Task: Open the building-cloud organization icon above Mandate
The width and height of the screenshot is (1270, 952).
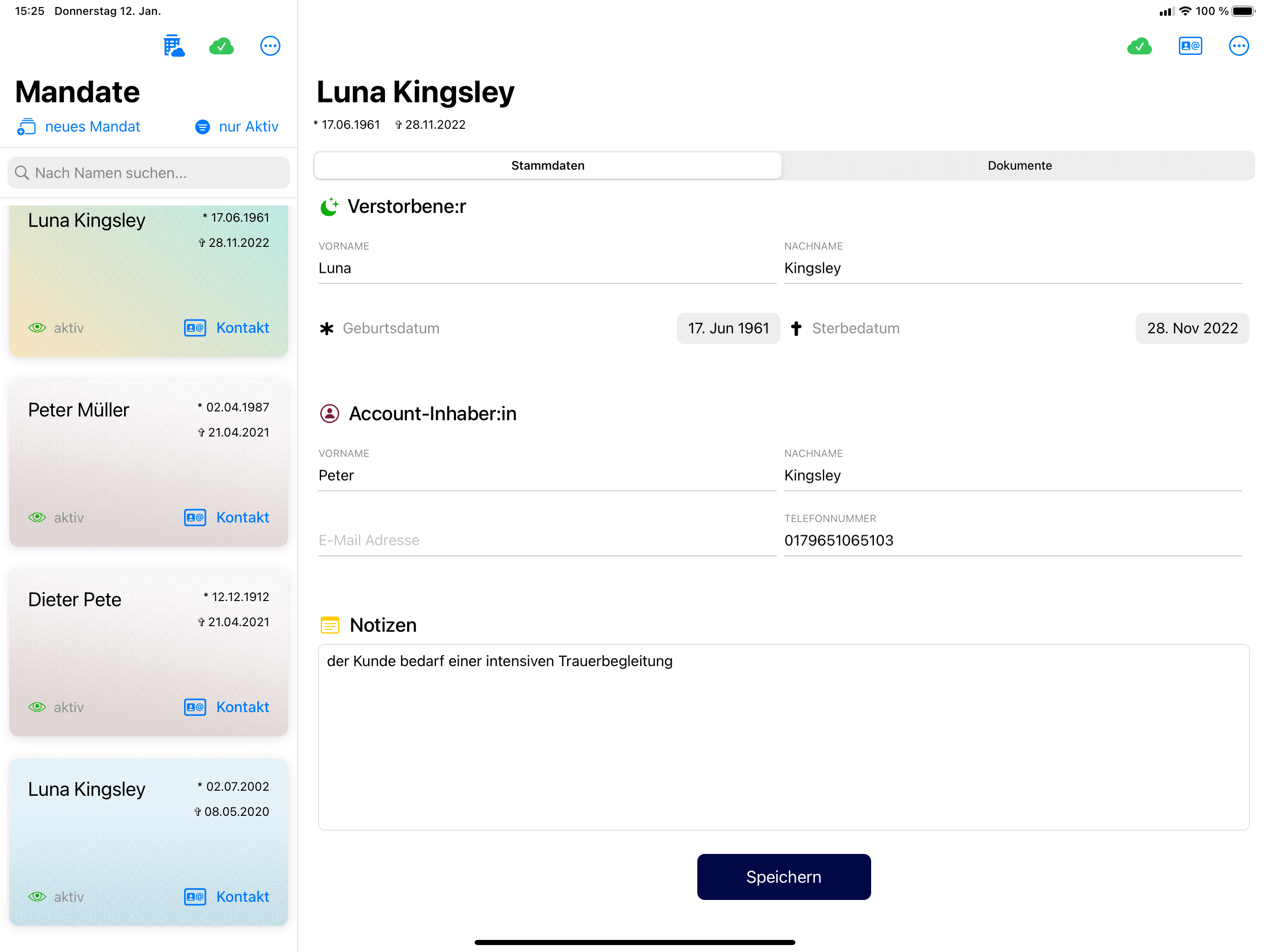Action: point(174,46)
